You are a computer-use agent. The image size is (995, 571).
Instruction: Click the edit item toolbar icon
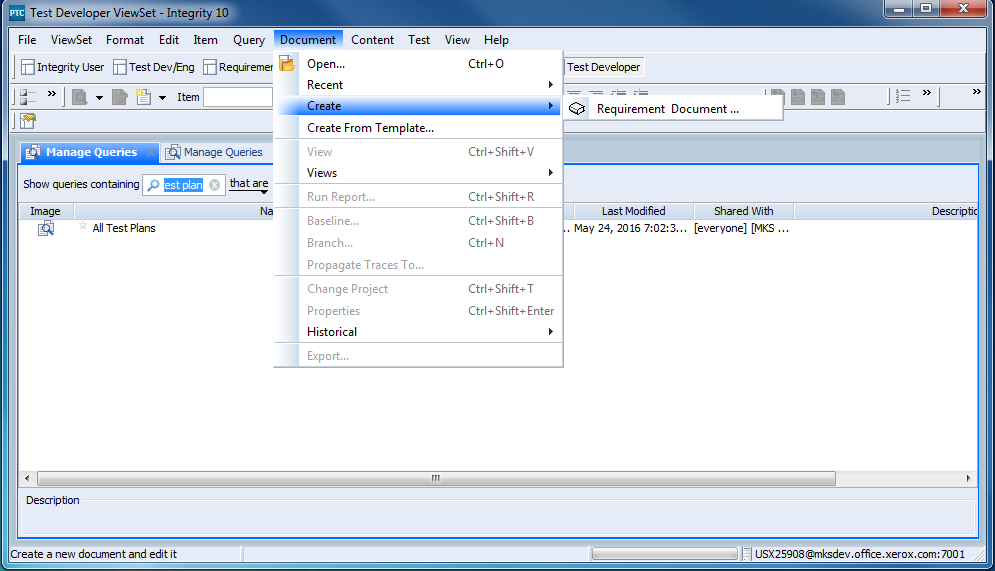pos(119,97)
